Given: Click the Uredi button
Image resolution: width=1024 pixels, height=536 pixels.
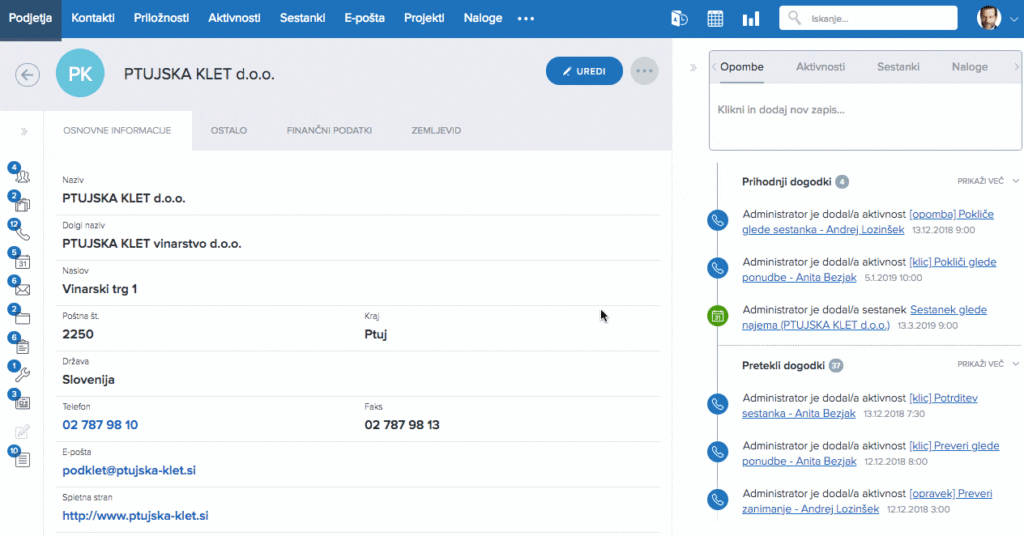Looking at the screenshot, I should (584, 71).
